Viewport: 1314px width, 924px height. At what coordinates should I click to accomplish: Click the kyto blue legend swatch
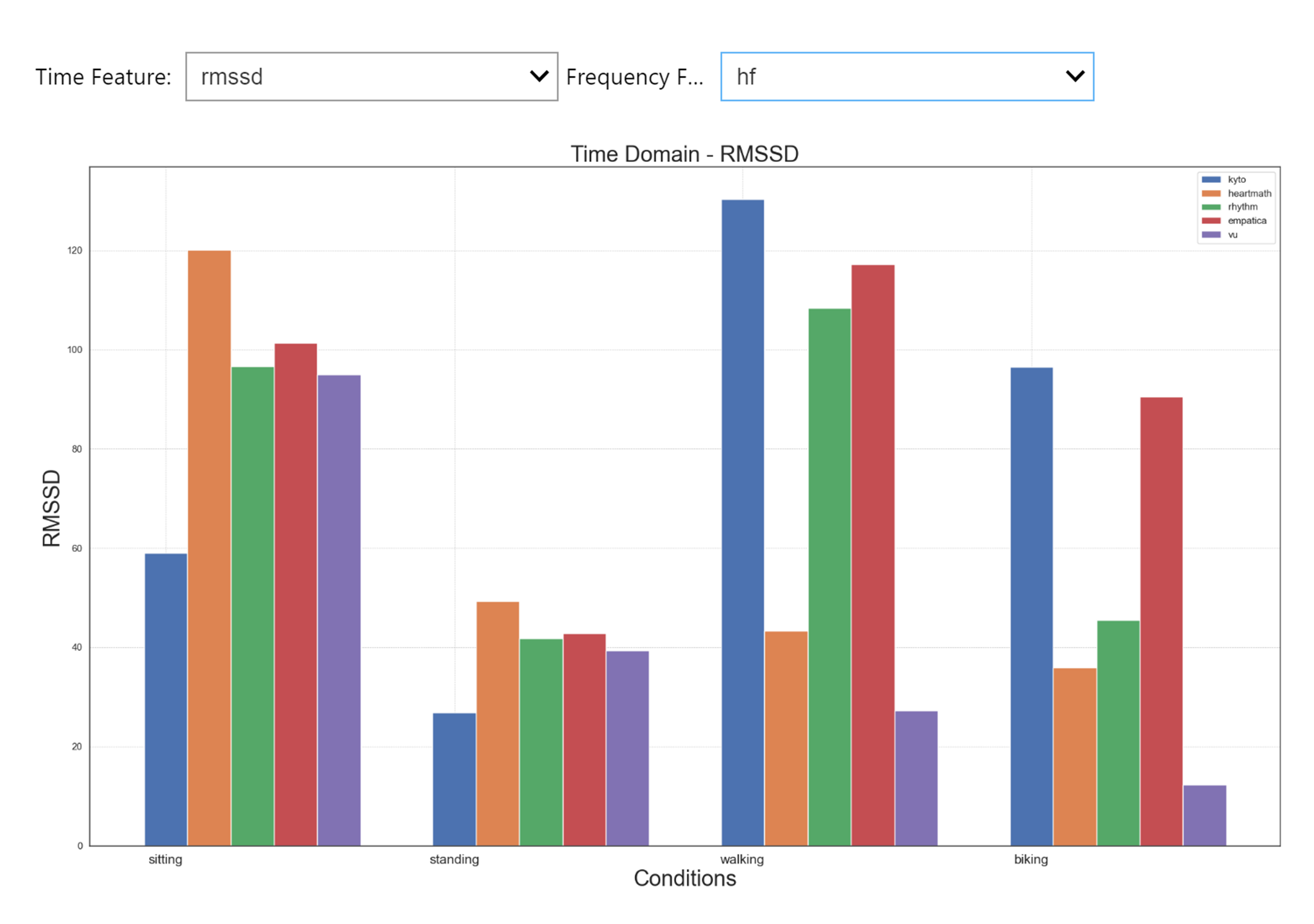[1211, 179]
